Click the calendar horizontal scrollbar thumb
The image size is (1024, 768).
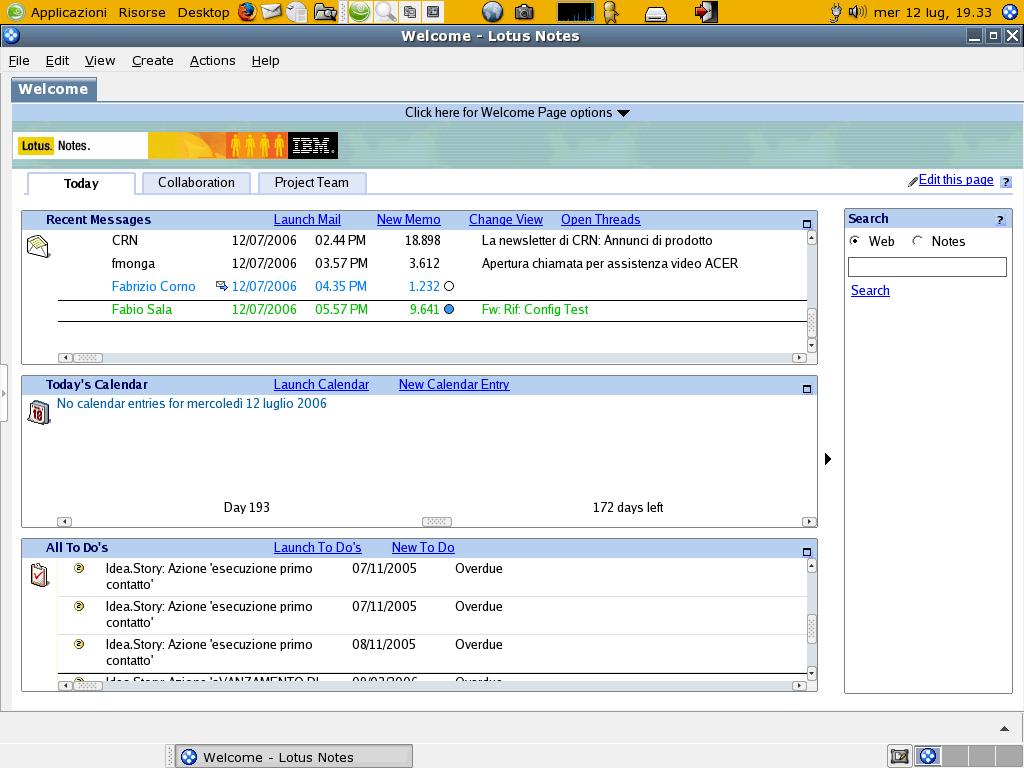click(437, 522)
